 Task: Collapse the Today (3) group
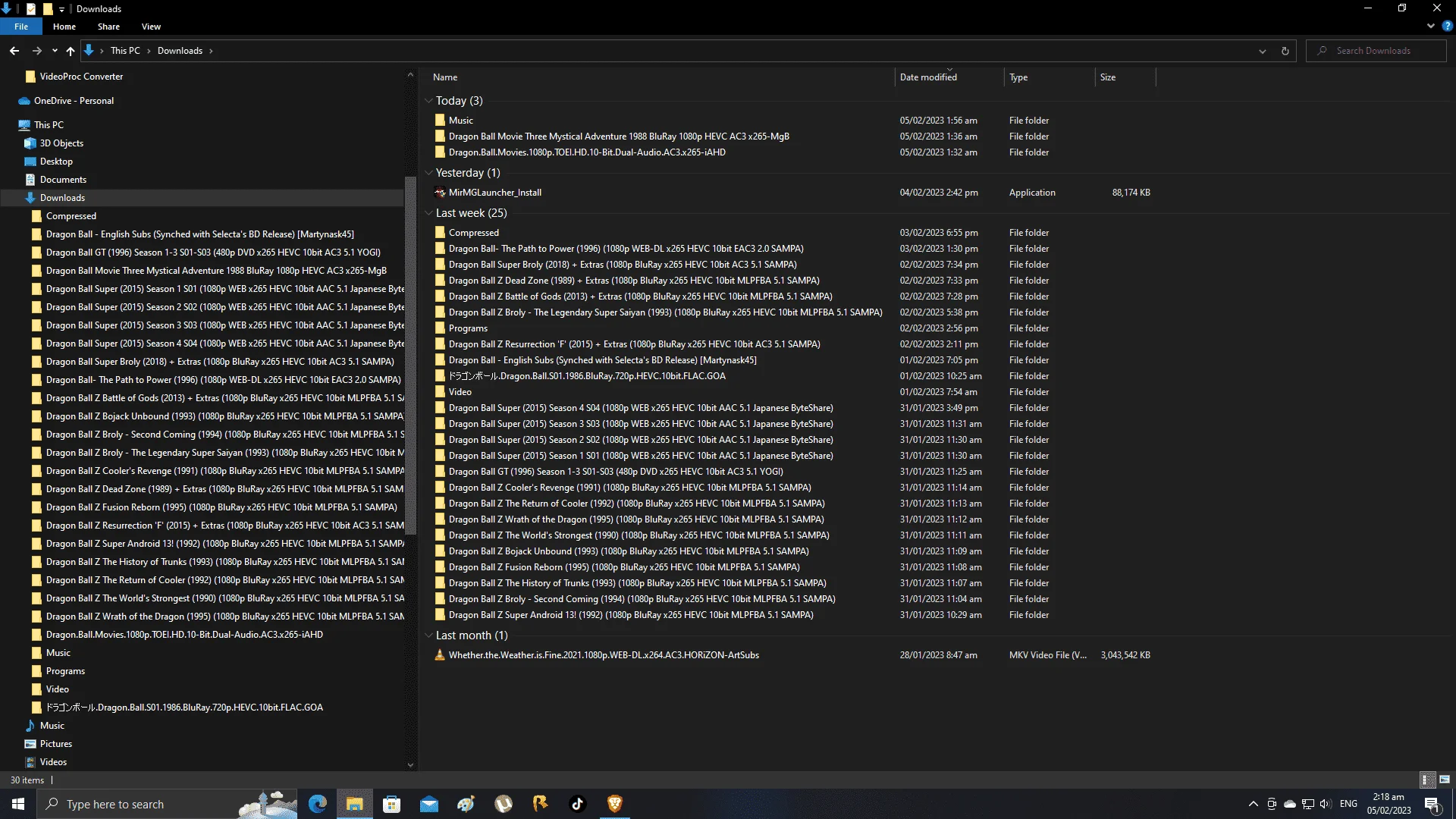click(x=429, y=101)
